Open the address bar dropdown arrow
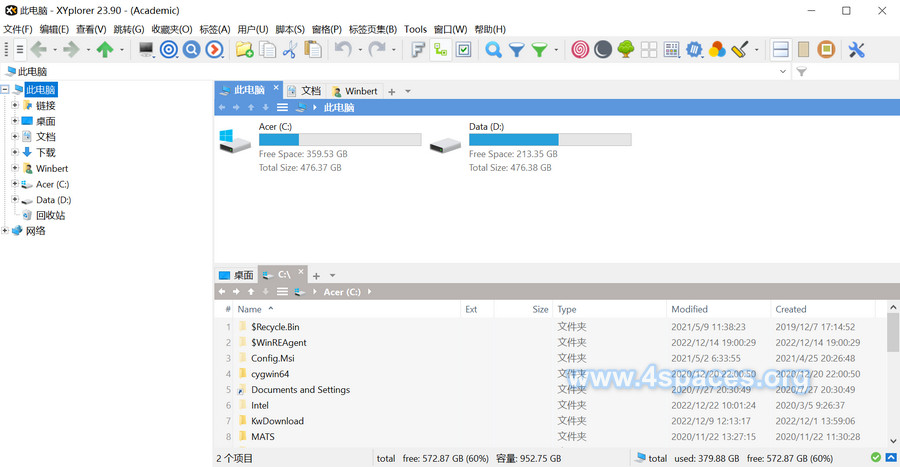 782,72
